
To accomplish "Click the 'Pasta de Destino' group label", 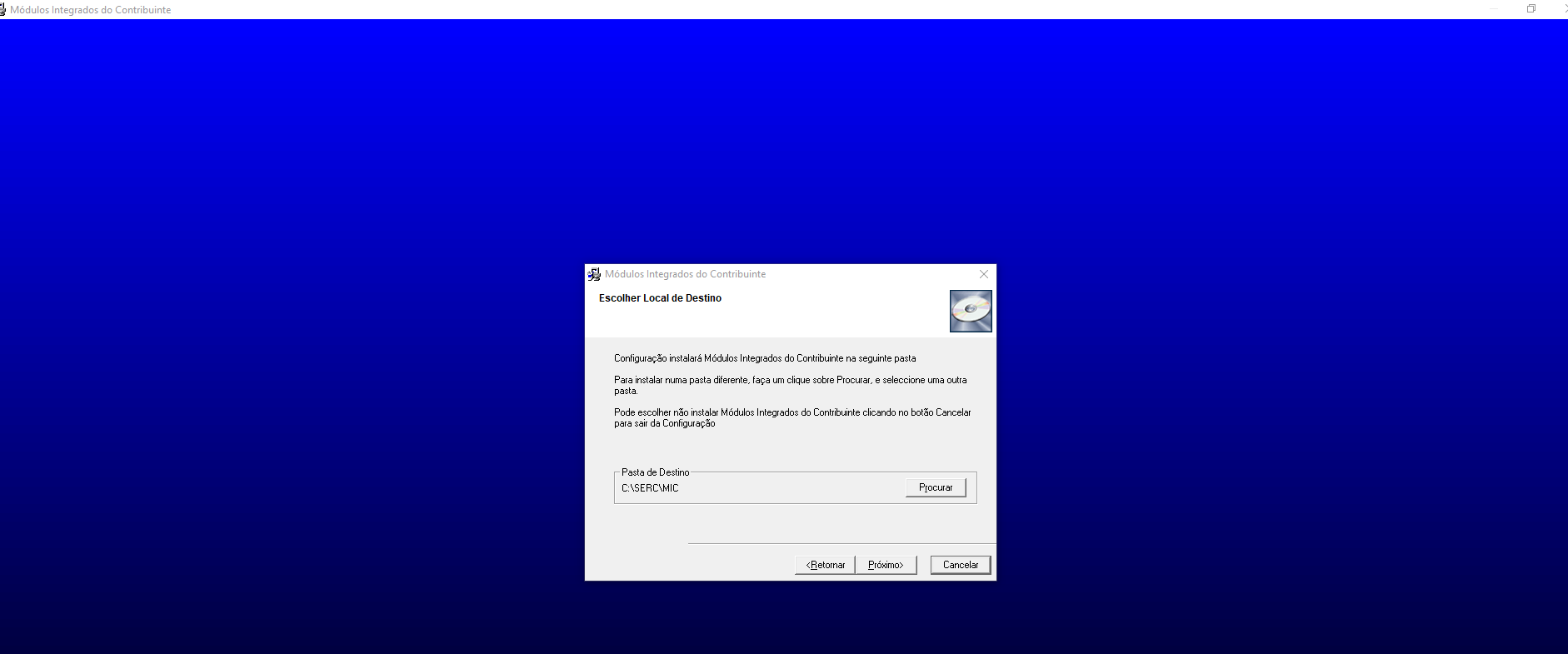I will (656, 472).
